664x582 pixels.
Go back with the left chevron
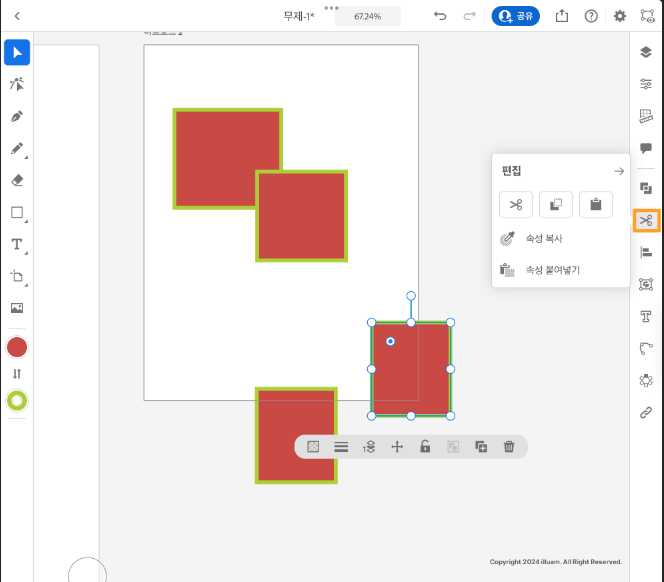[x=17, y=16]
